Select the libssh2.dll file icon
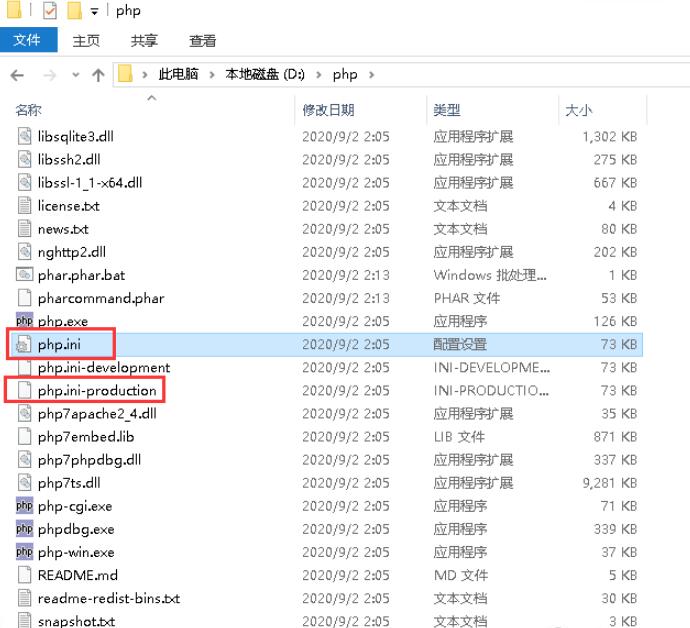This screenshot has width=690, height=628. (x=24, y=159)
